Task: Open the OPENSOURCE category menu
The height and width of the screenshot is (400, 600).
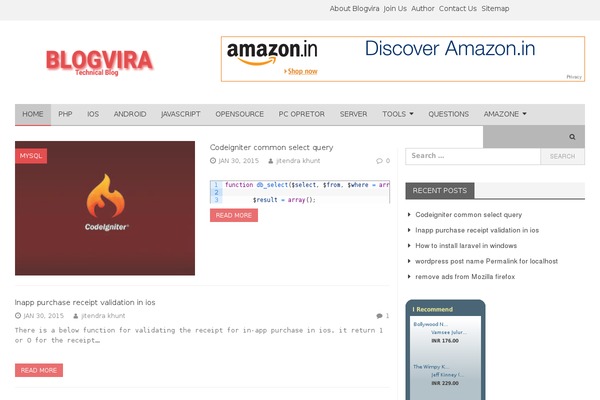Action: pos(240,114)
